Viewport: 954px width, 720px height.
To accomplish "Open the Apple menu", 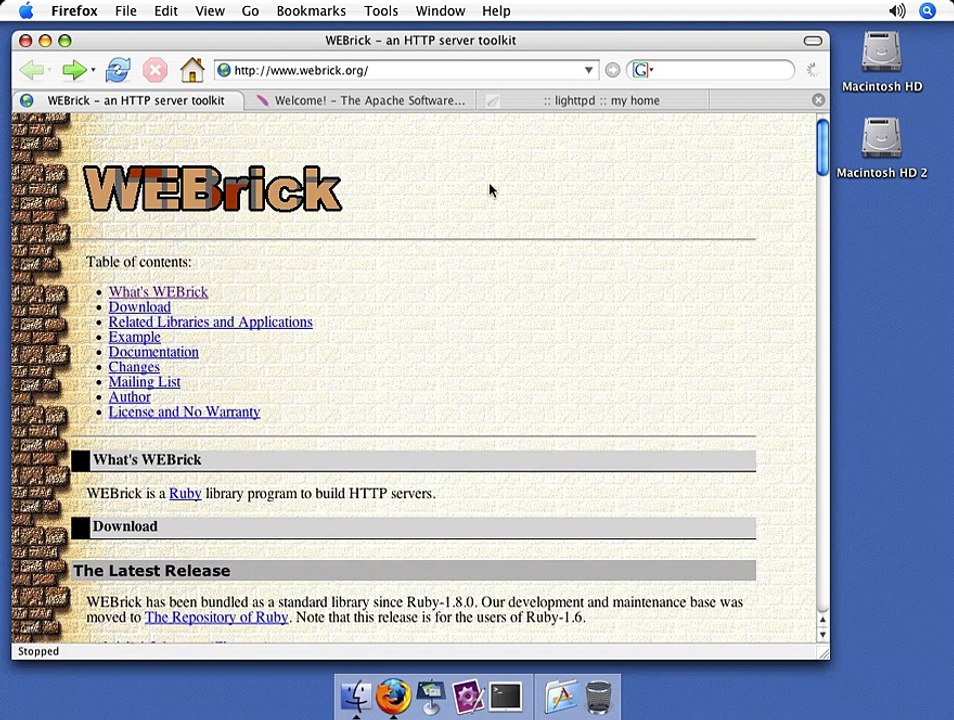I will (x=26, y=10).
